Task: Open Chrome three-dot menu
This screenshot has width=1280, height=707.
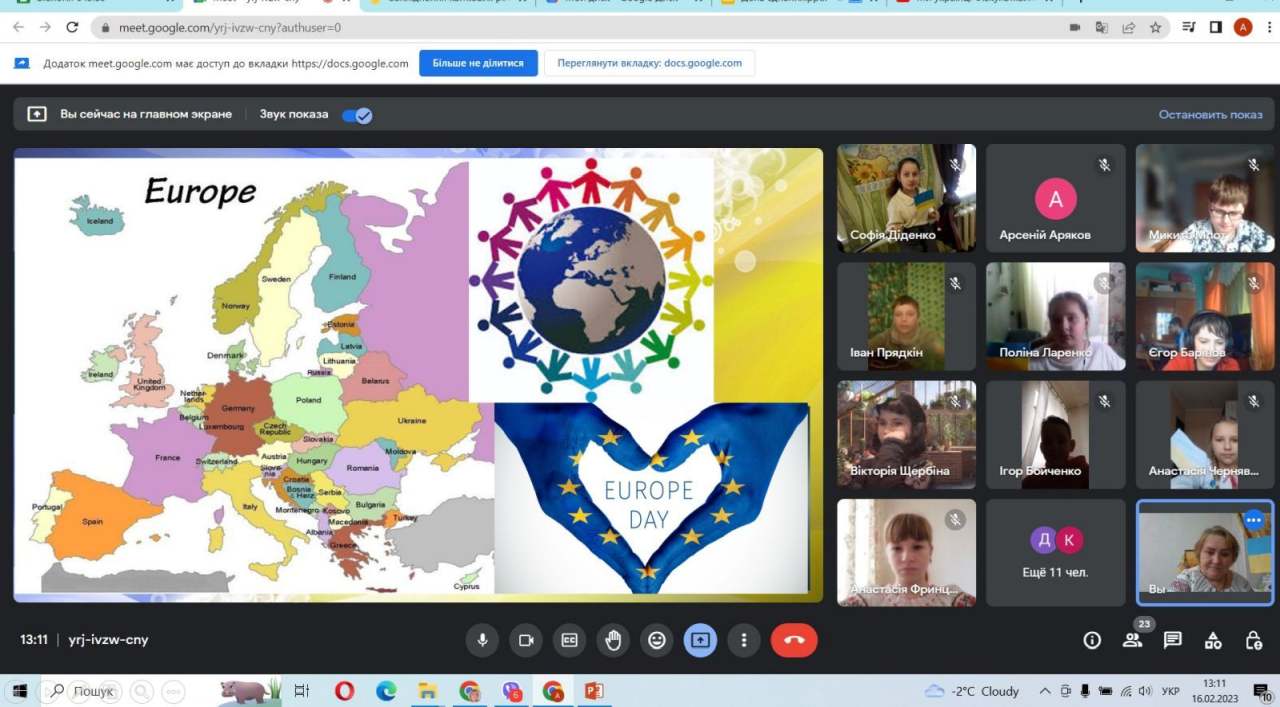Action: tap(1267, 28)
